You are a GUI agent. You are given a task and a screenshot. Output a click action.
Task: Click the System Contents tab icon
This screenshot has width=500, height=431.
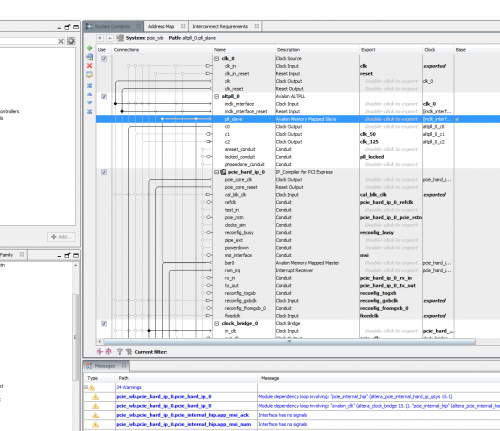tap(89, 26)
